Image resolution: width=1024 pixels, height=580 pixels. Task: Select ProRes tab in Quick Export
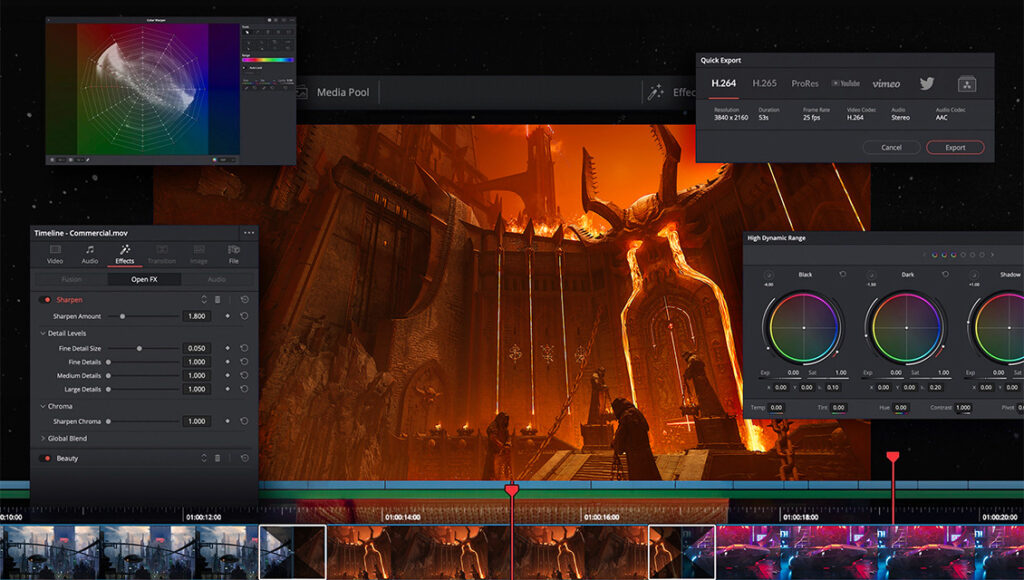(805, 84)
